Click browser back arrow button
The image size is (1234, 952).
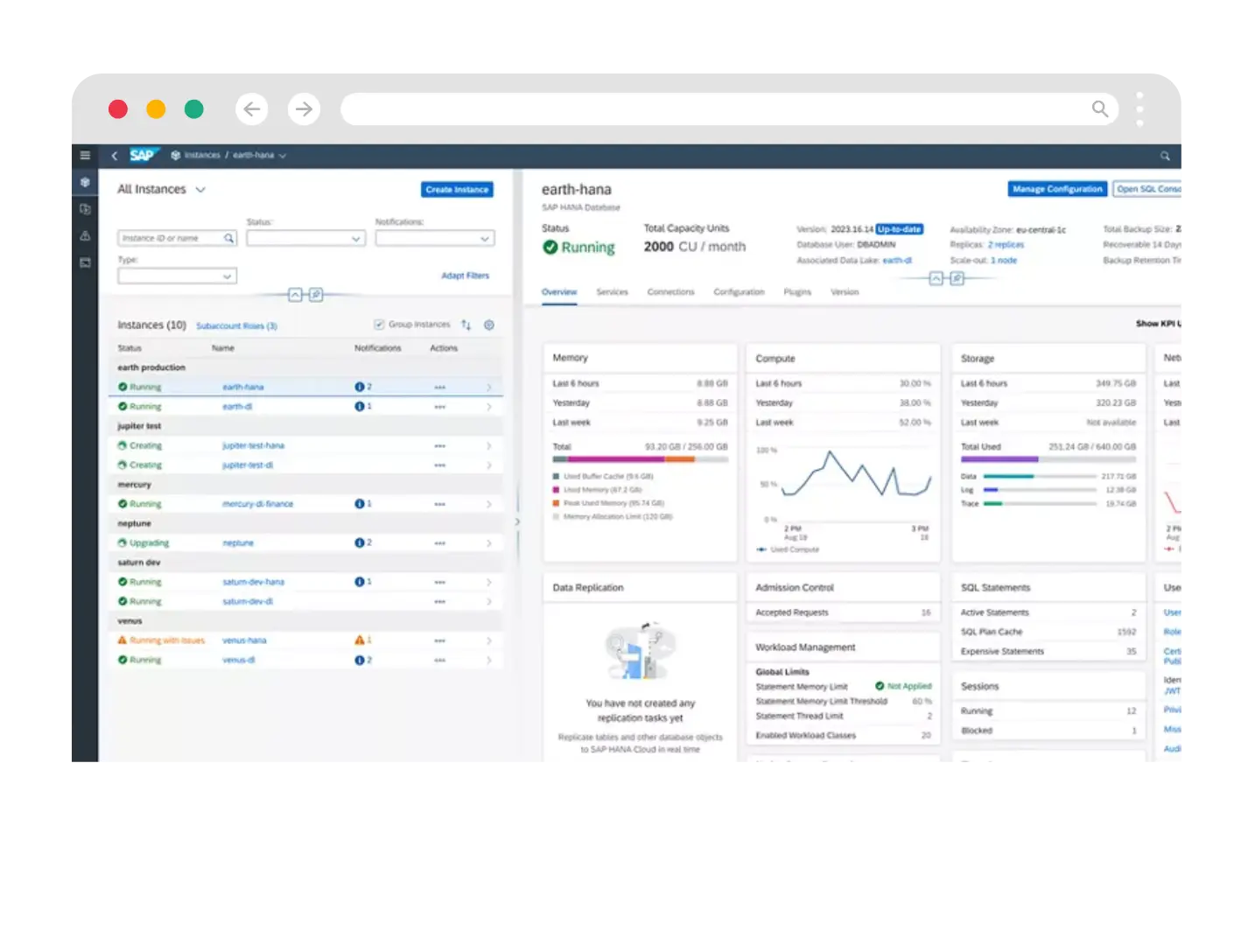click(252, 109)
